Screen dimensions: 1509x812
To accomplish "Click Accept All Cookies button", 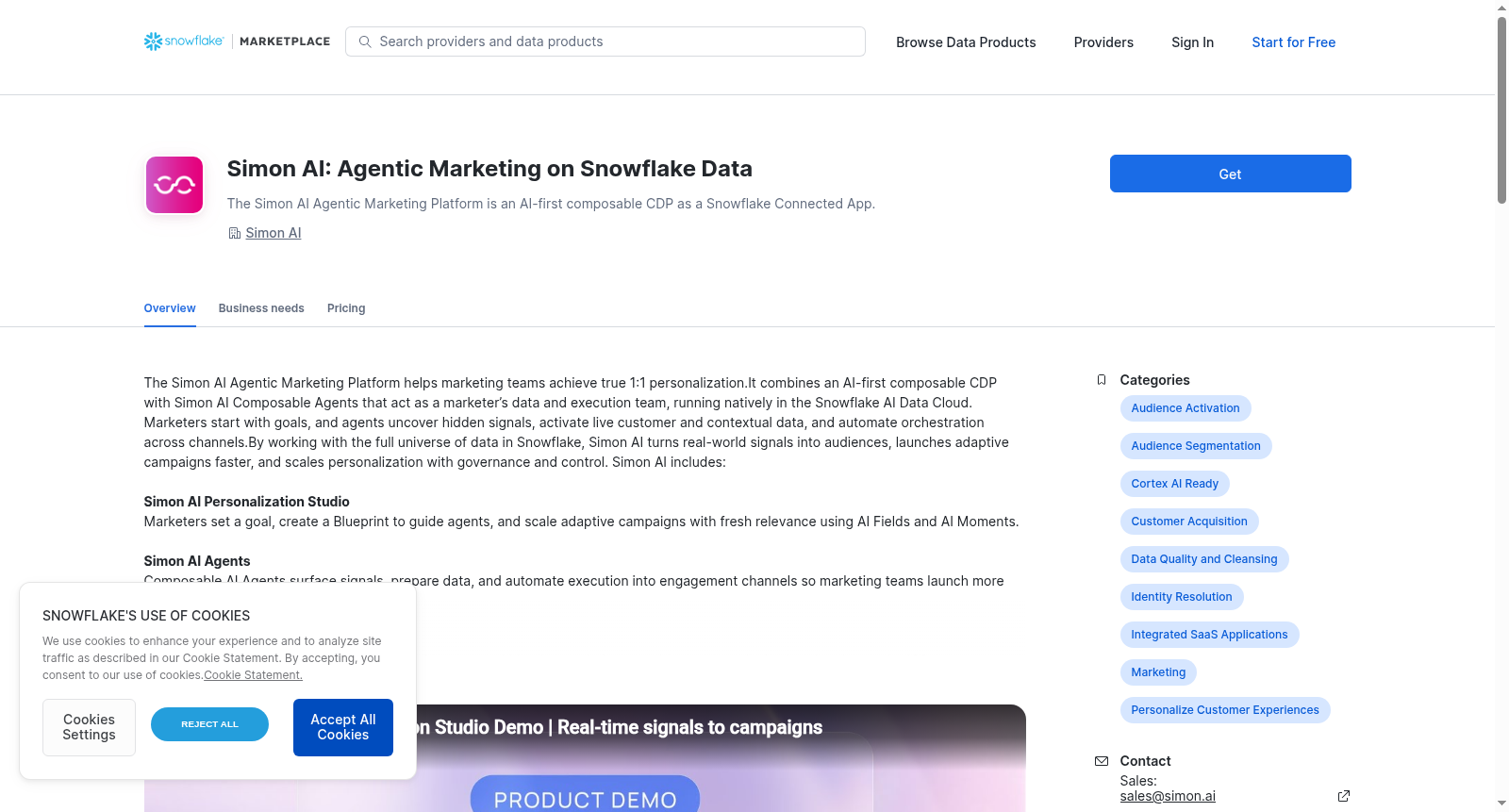I will [x=343, y=727].
